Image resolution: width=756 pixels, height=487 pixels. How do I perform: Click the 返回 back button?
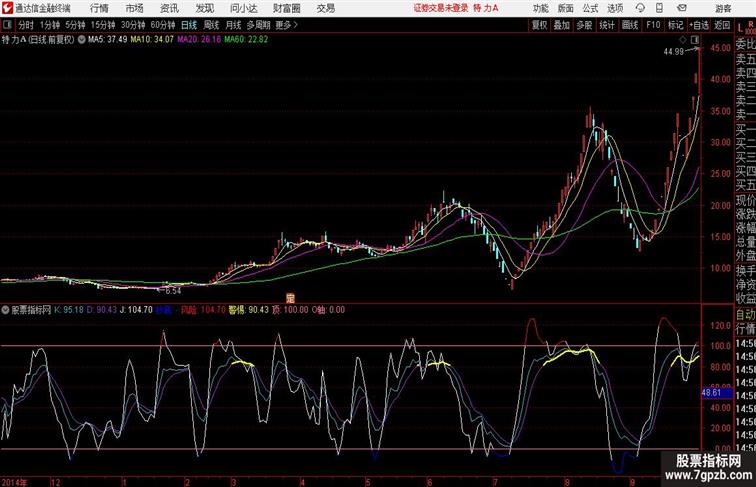(x=722, y=25)
